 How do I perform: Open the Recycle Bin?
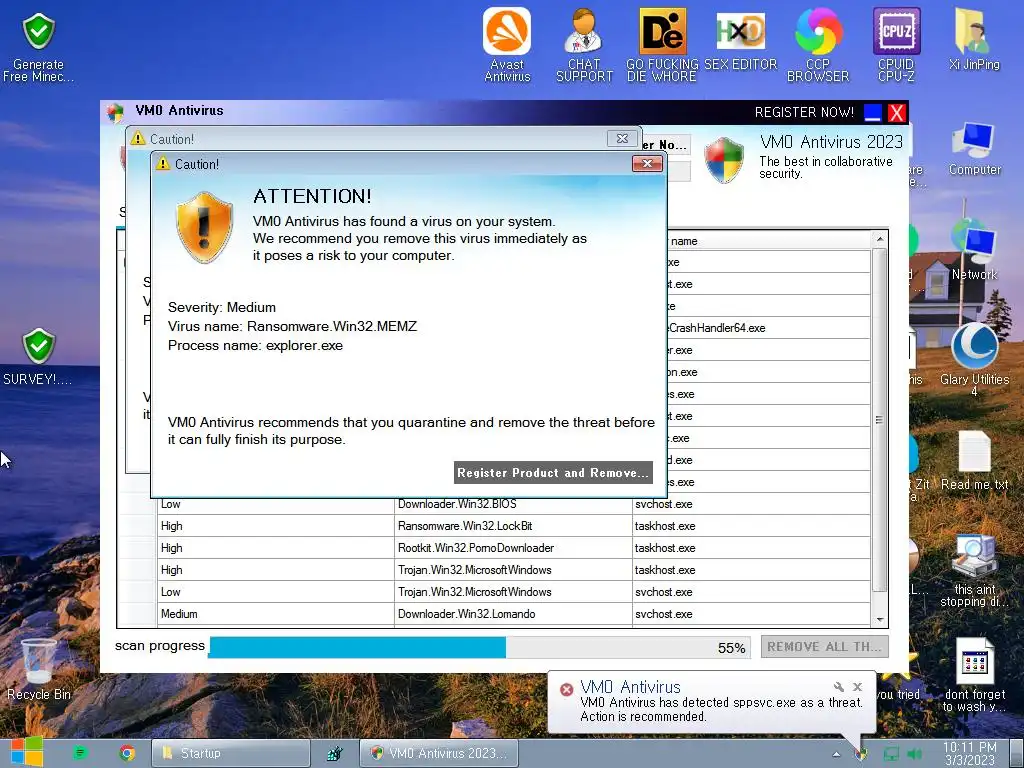[39, 669]
